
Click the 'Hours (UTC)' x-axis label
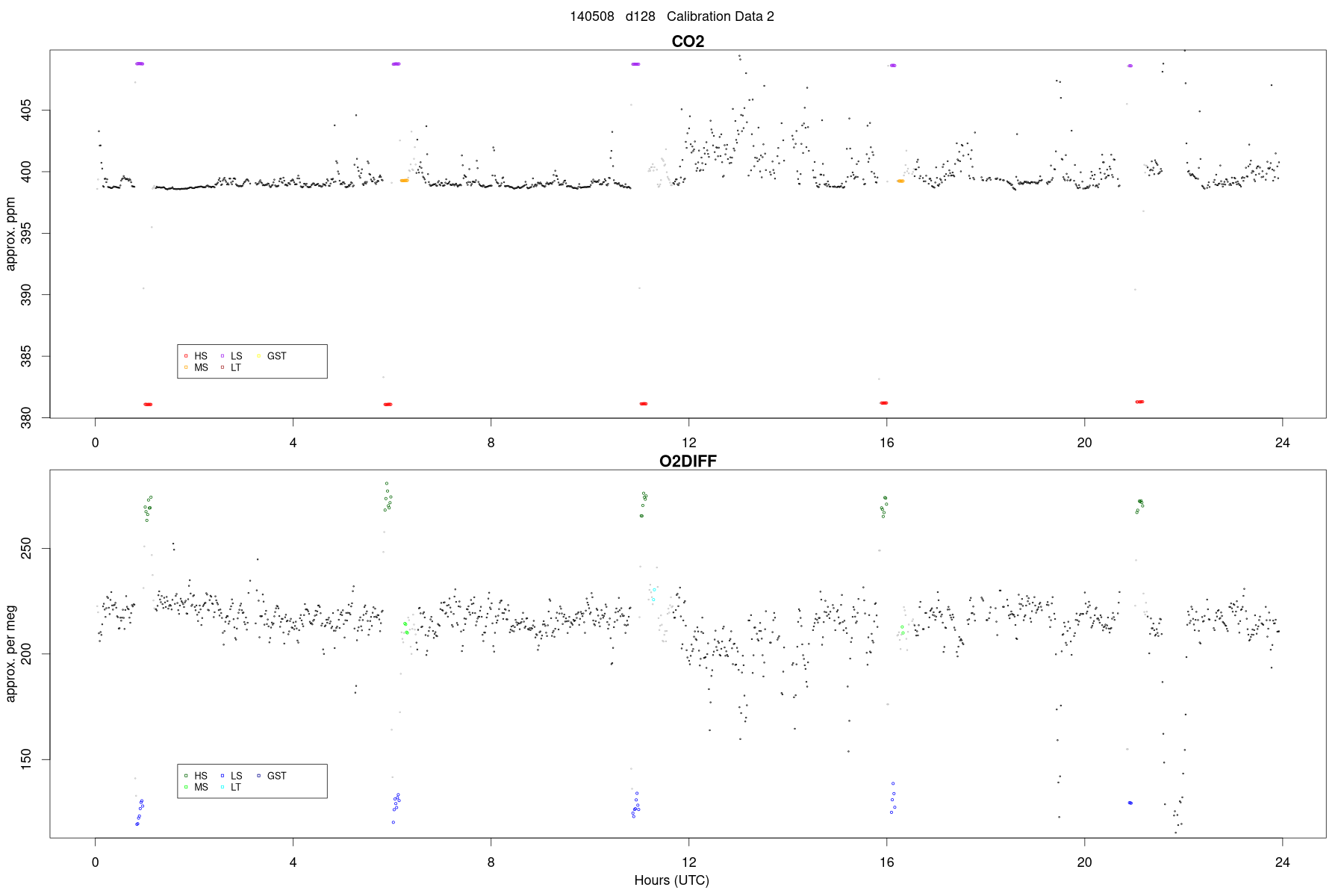point(672,880)
